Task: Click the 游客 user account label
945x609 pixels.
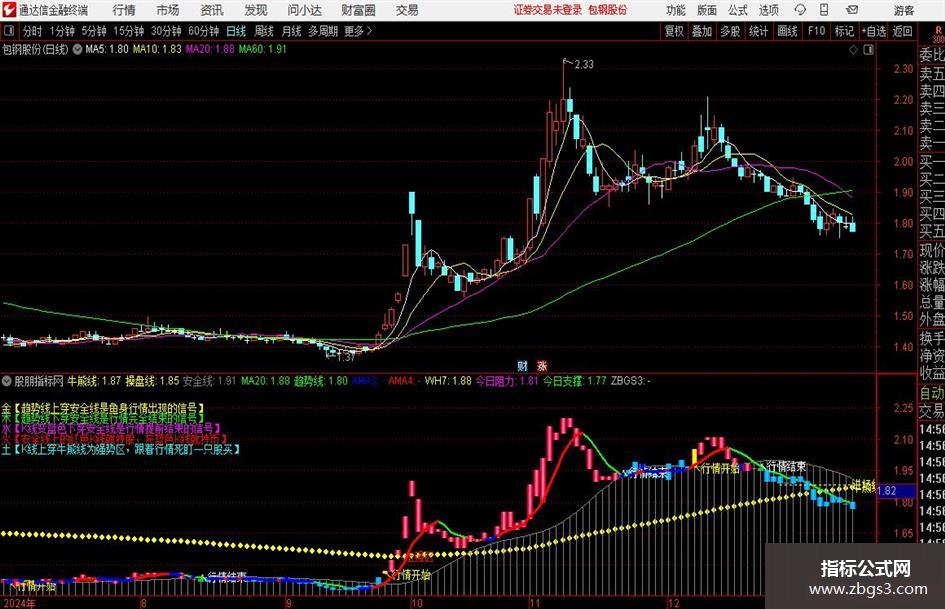Action: [x=903, y=10]
